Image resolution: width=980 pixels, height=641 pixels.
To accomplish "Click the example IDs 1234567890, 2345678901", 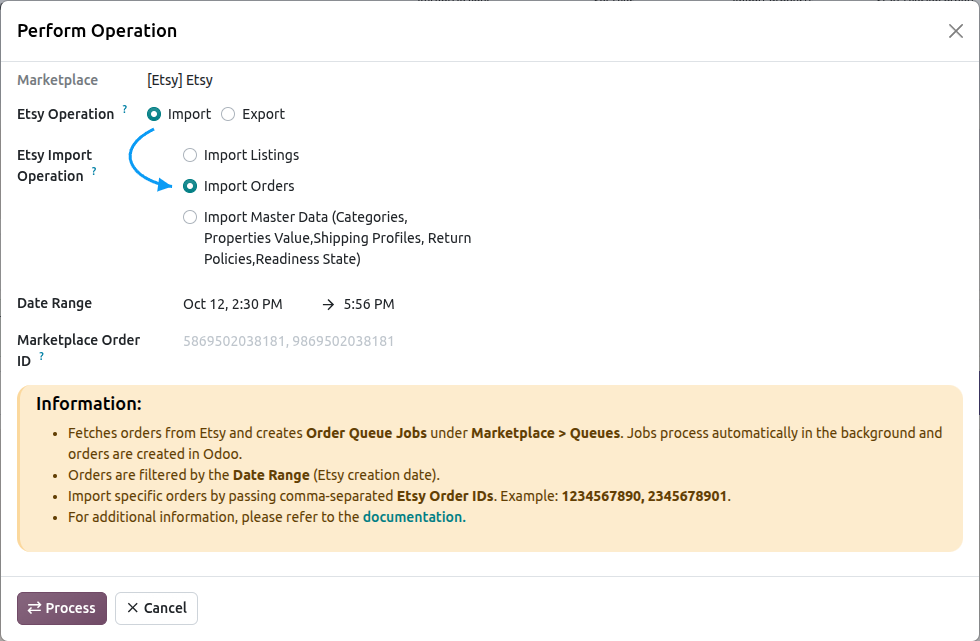I will click(644, 497).
